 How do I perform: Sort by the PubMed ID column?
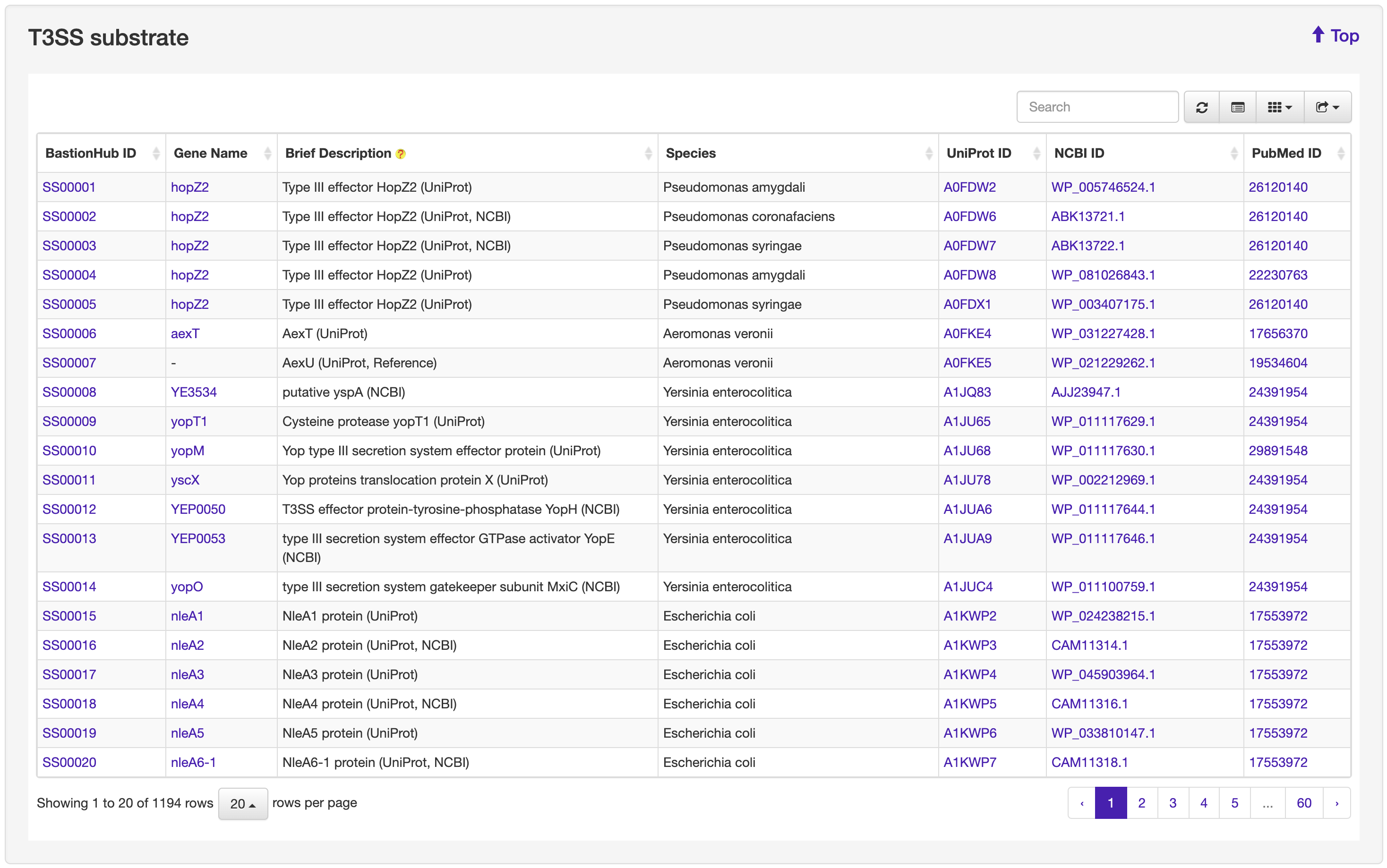pyautogui.click(x=1341, y=153)
